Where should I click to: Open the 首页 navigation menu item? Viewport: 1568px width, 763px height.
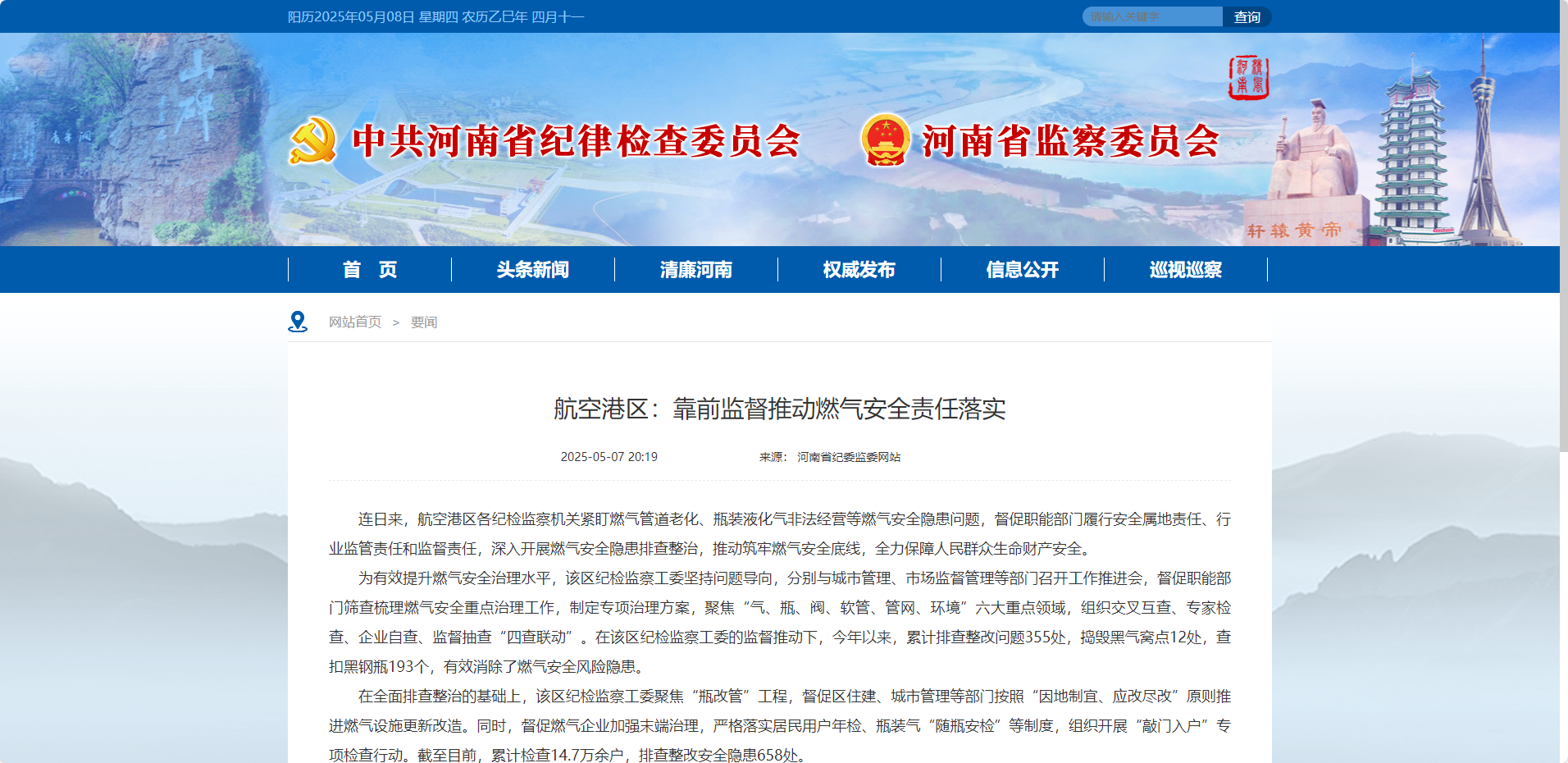[370, 270]
